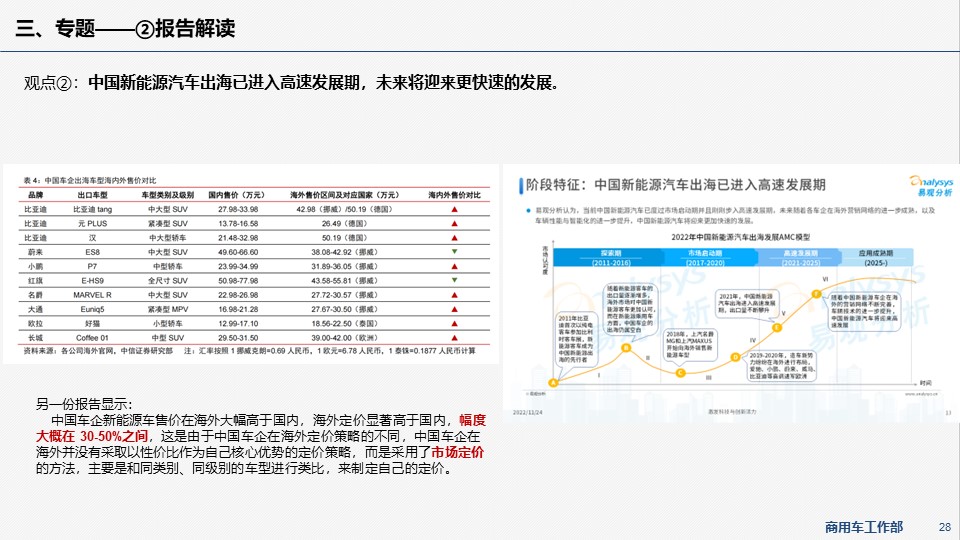This screenshot has height=540, width=960.
Task: Click the yellow marker E on the AMC curve
Action: (x=776, y=328)
